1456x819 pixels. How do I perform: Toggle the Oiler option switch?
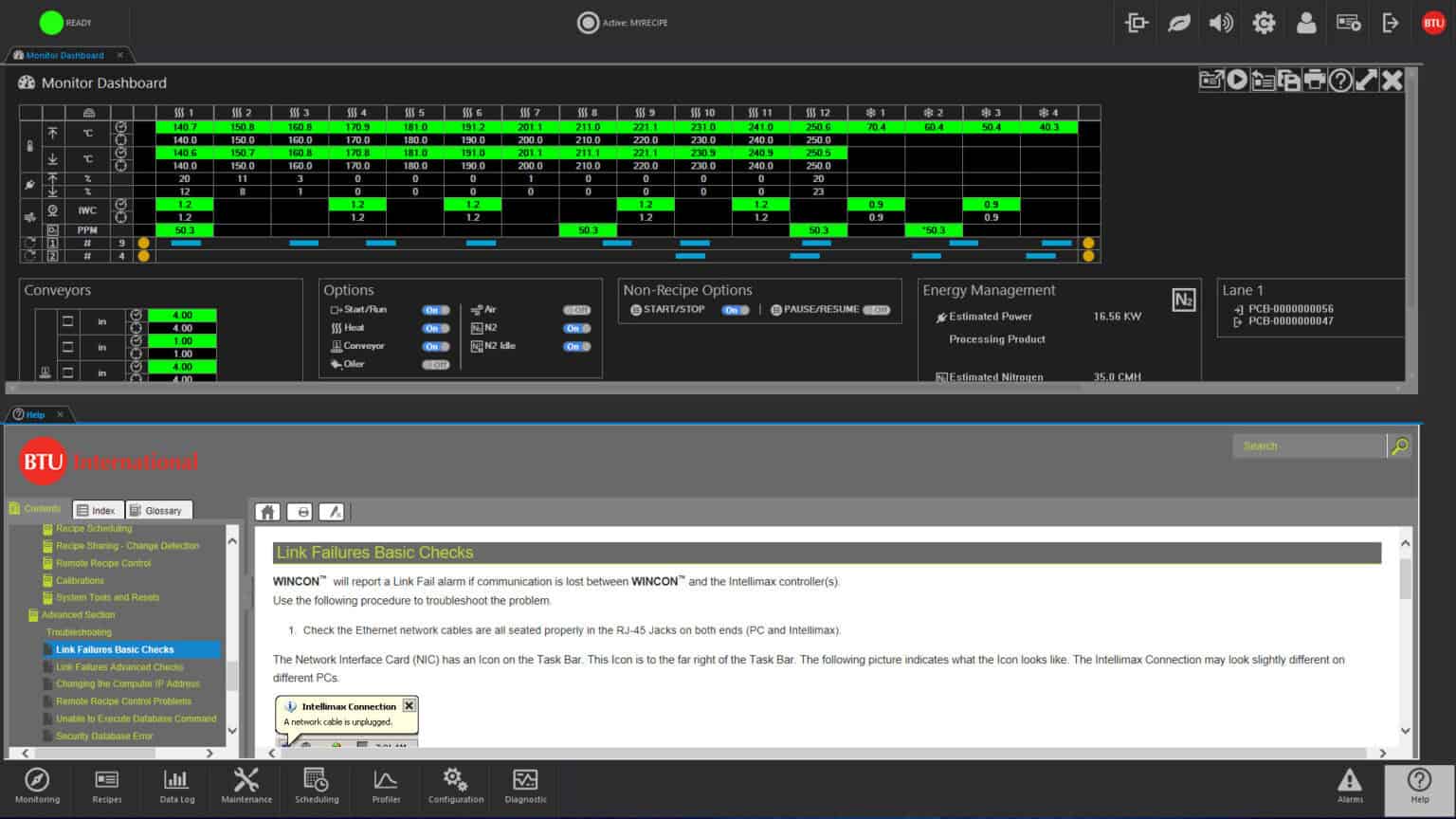coord(435,364)
